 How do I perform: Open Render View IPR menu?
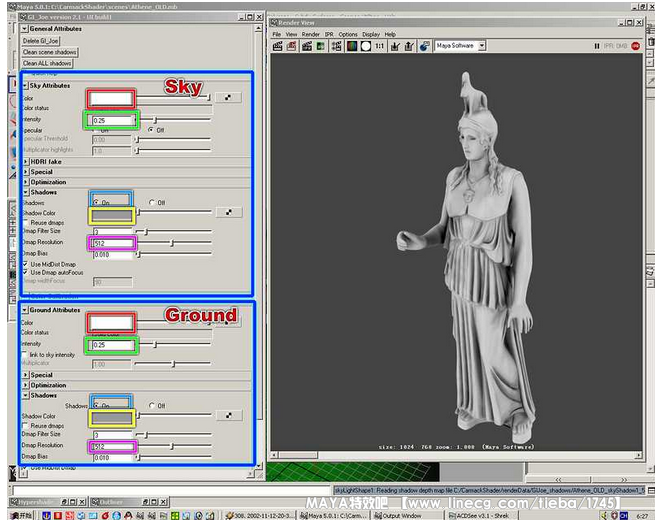(x=329, y=34)
